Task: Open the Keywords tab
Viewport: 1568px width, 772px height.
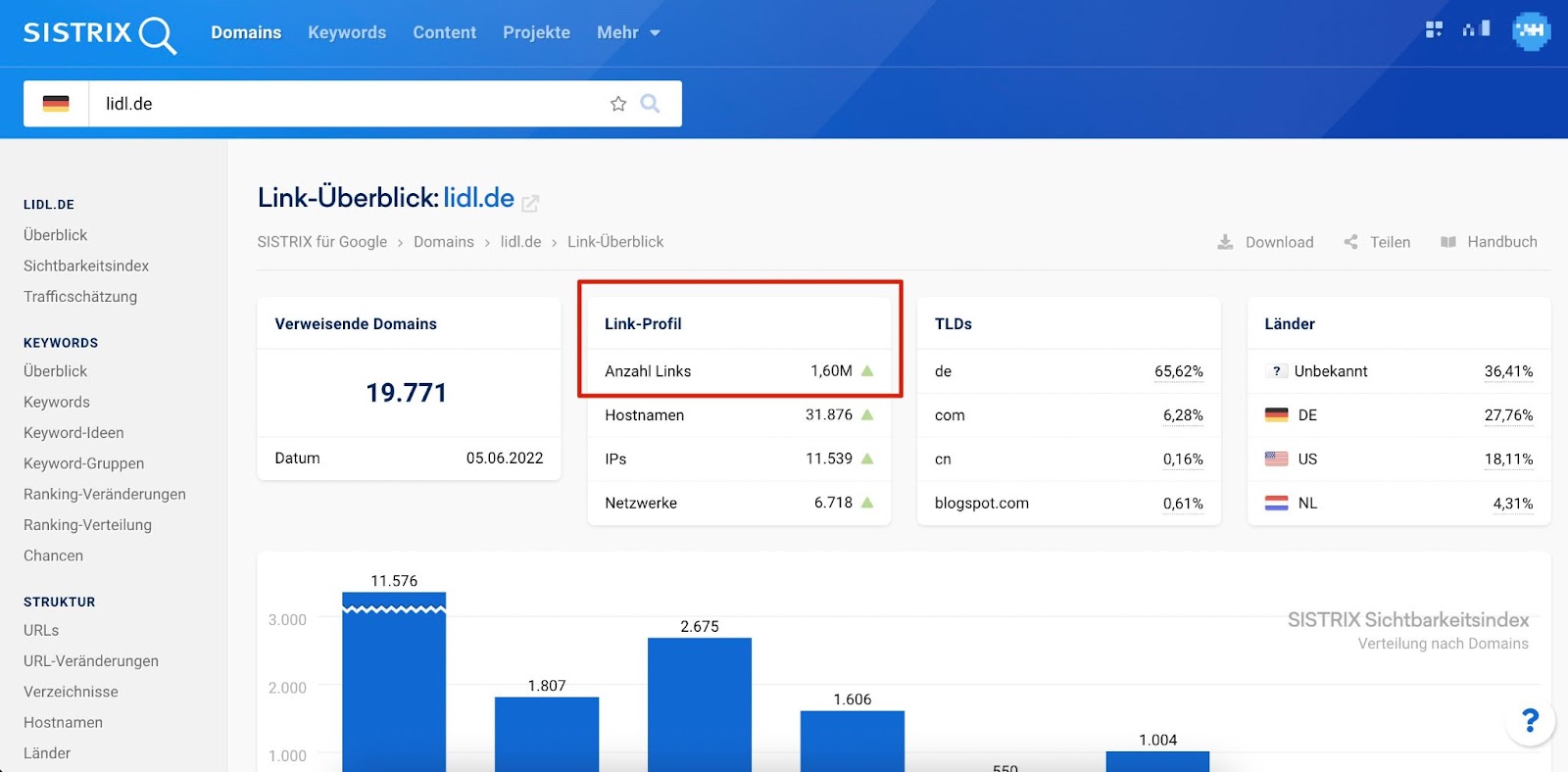Action: tap(347, 32)
